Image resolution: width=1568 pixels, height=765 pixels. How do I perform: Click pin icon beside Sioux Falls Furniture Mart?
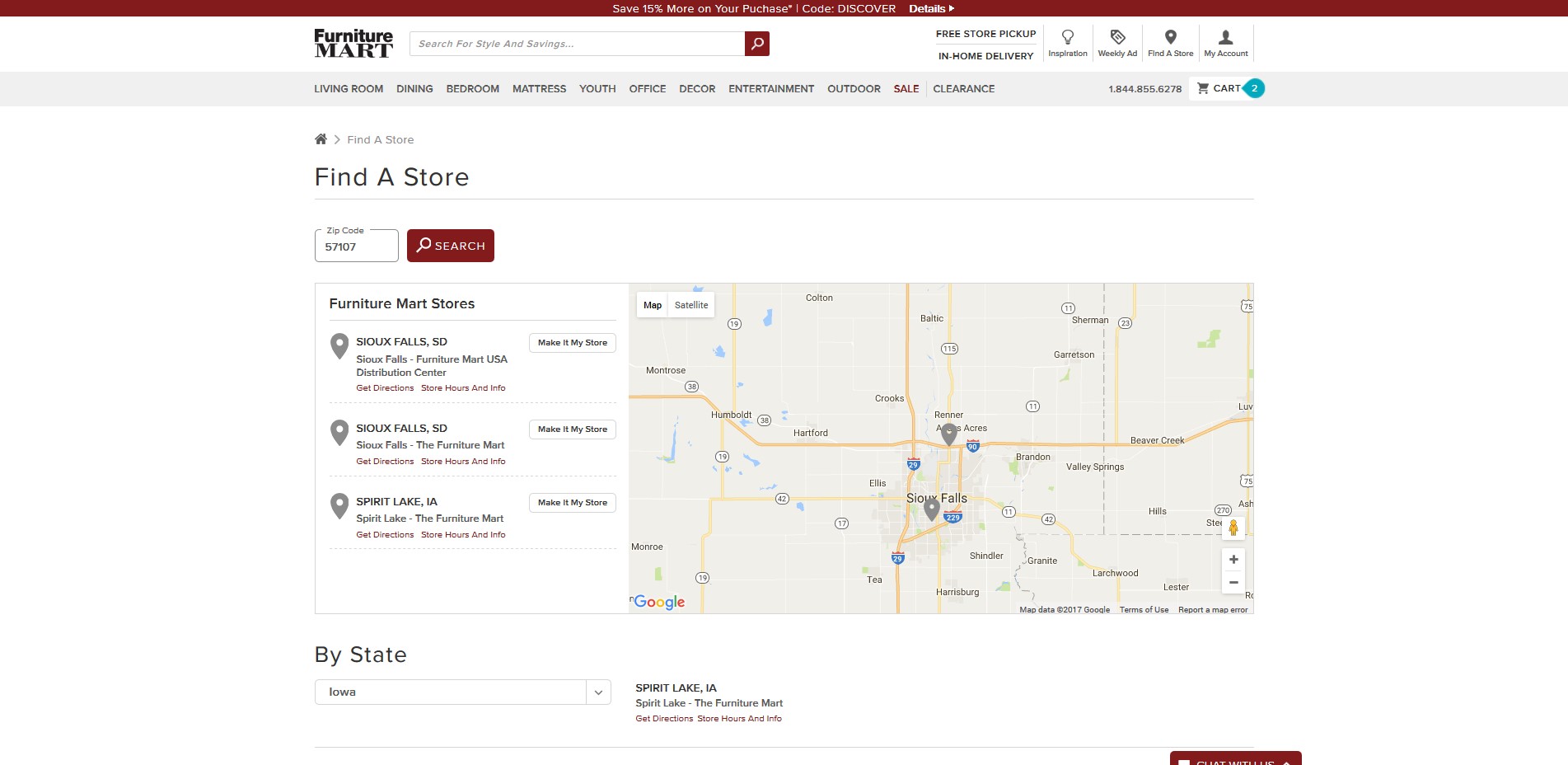(339, 432)
